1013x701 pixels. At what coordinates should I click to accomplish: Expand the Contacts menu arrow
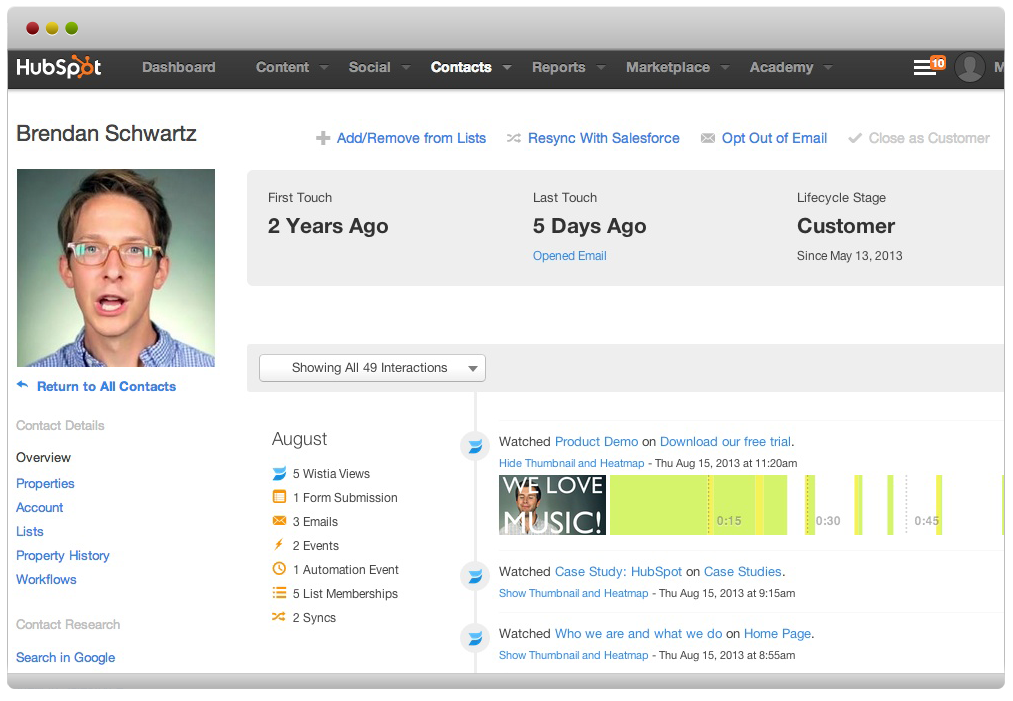point(507,67)
